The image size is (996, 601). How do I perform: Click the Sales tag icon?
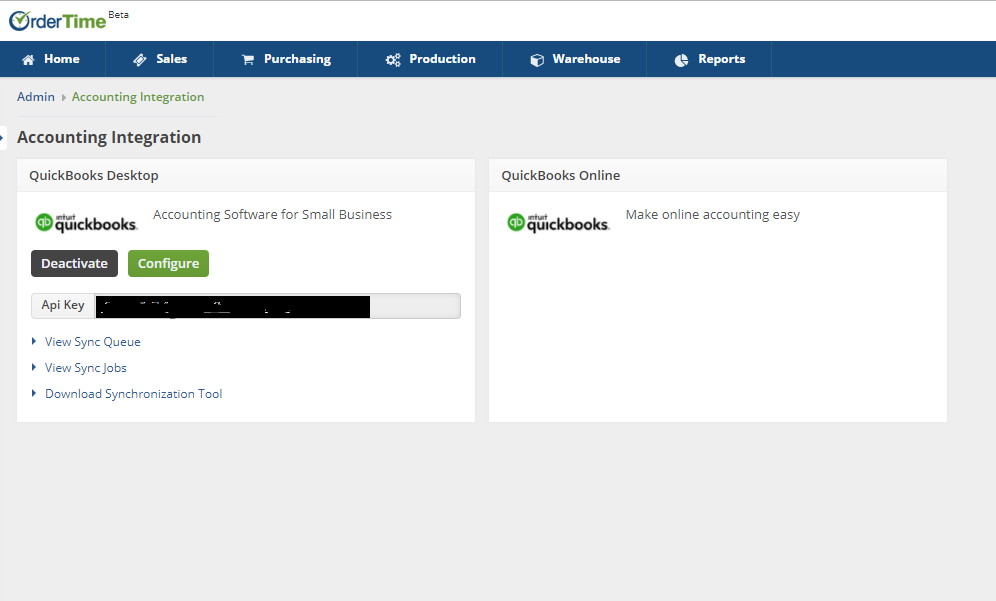140,60
